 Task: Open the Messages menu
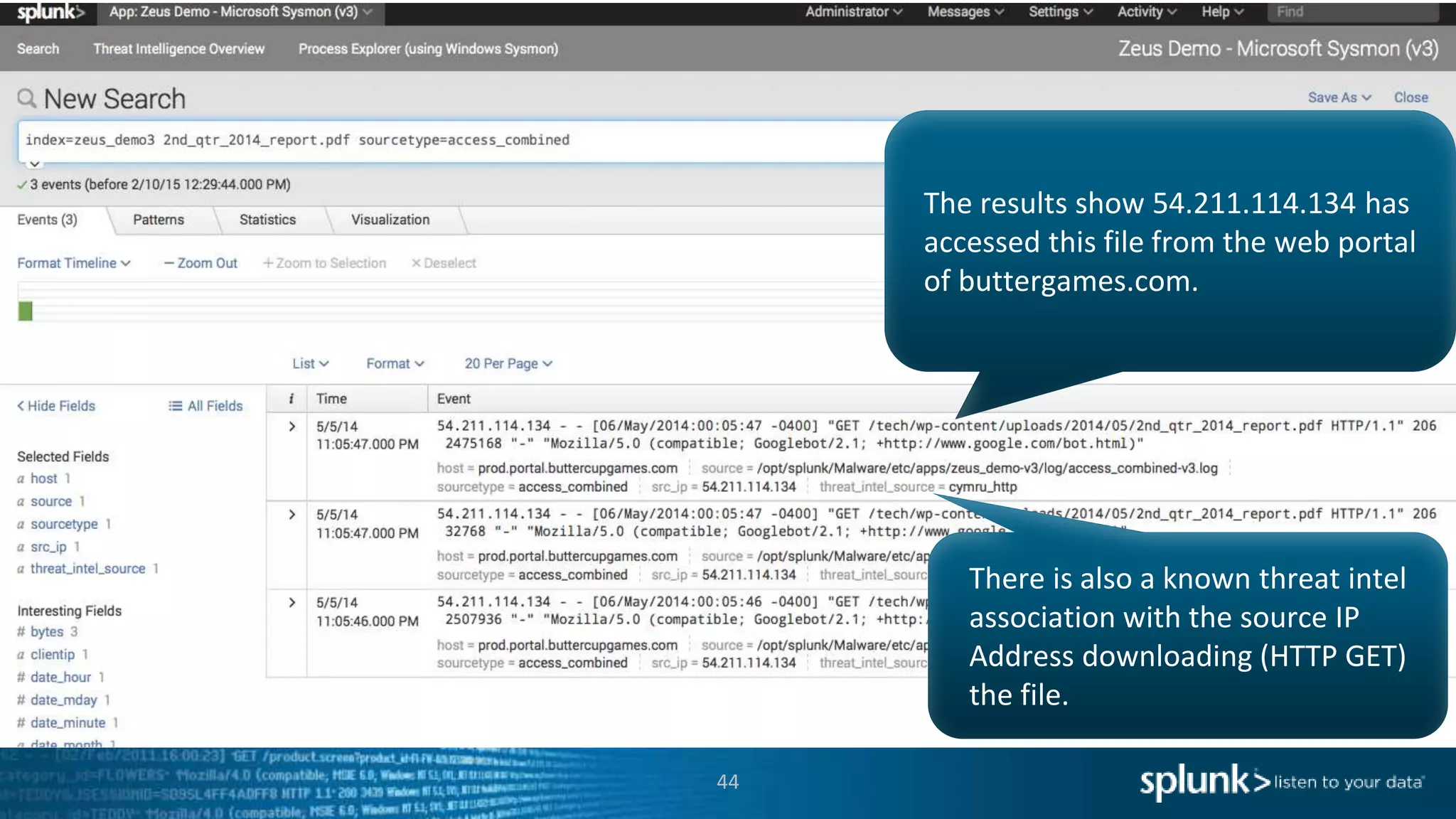coord(965,11)
